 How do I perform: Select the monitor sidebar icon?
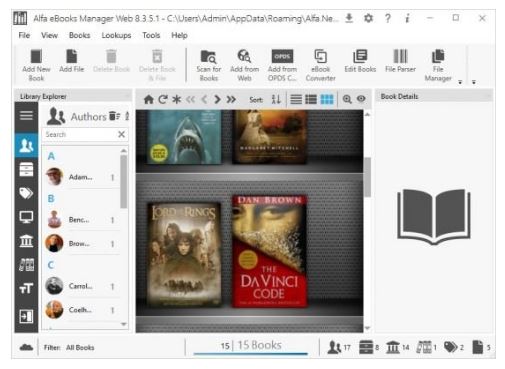26,217
